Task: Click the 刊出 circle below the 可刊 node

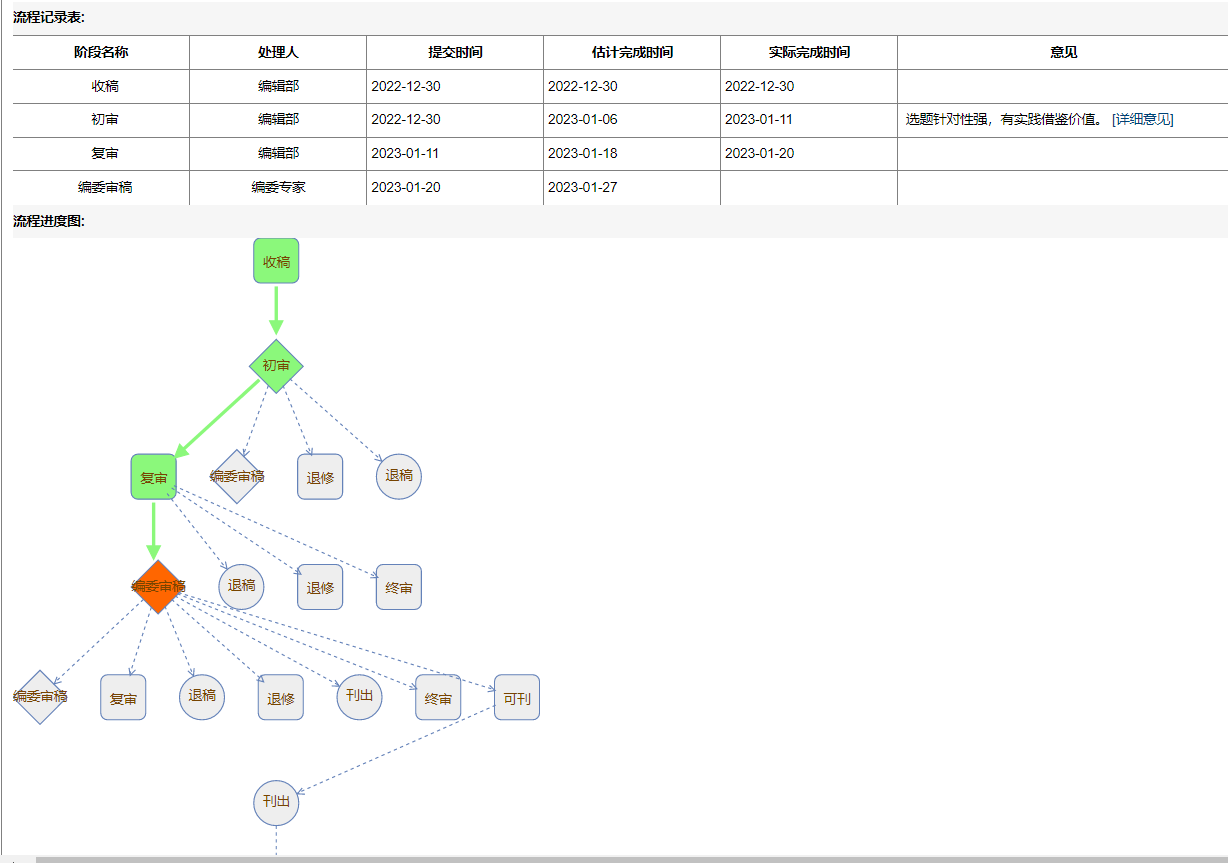Action: click(x=276, y=802)
